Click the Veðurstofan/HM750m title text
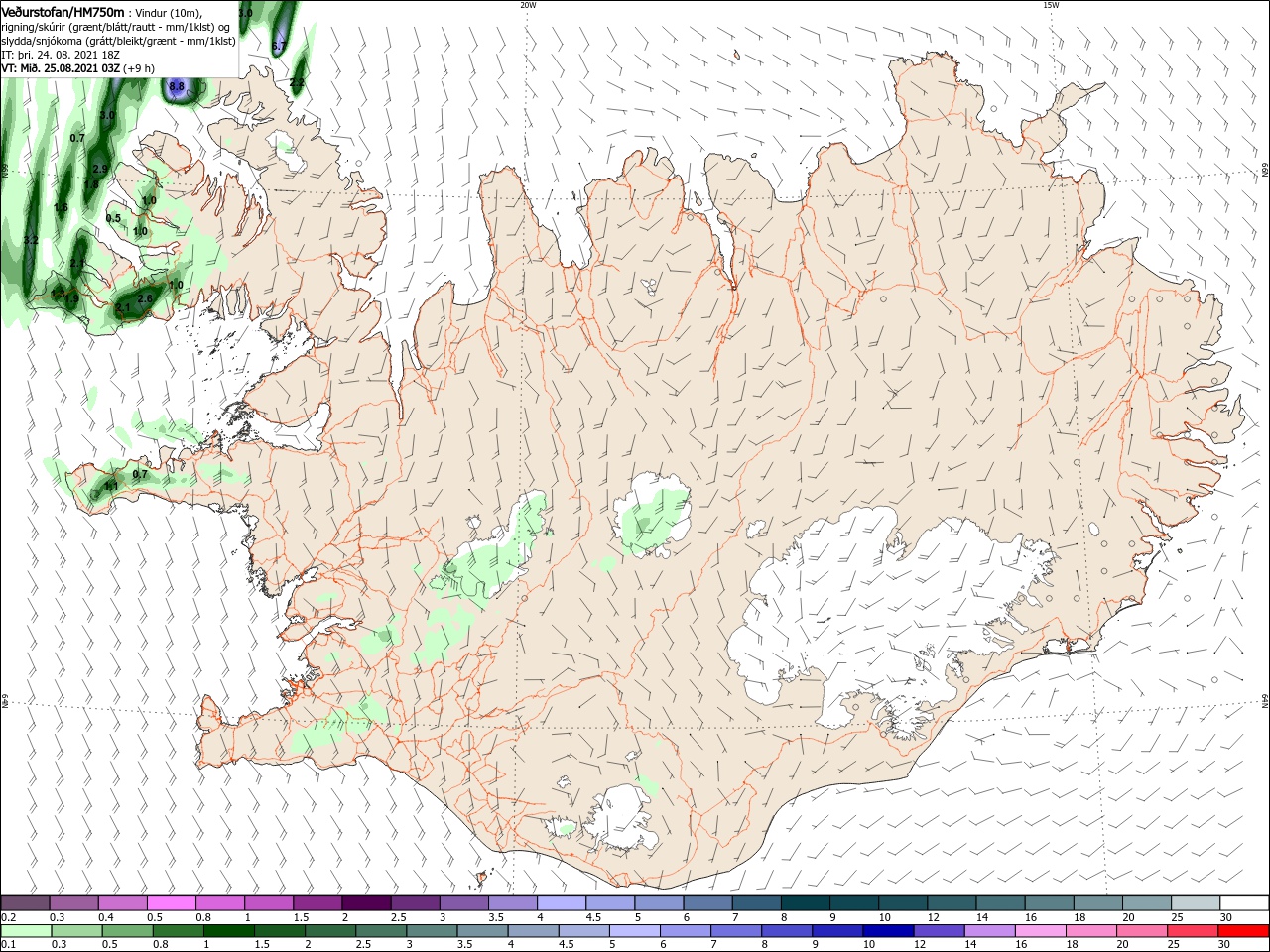Image resolution: width=1270 pixels, height=952 pixels. 63,12
